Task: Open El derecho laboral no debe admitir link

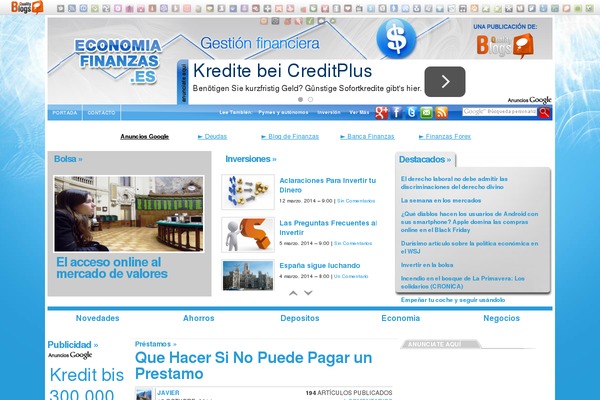Action: point(454,183)
